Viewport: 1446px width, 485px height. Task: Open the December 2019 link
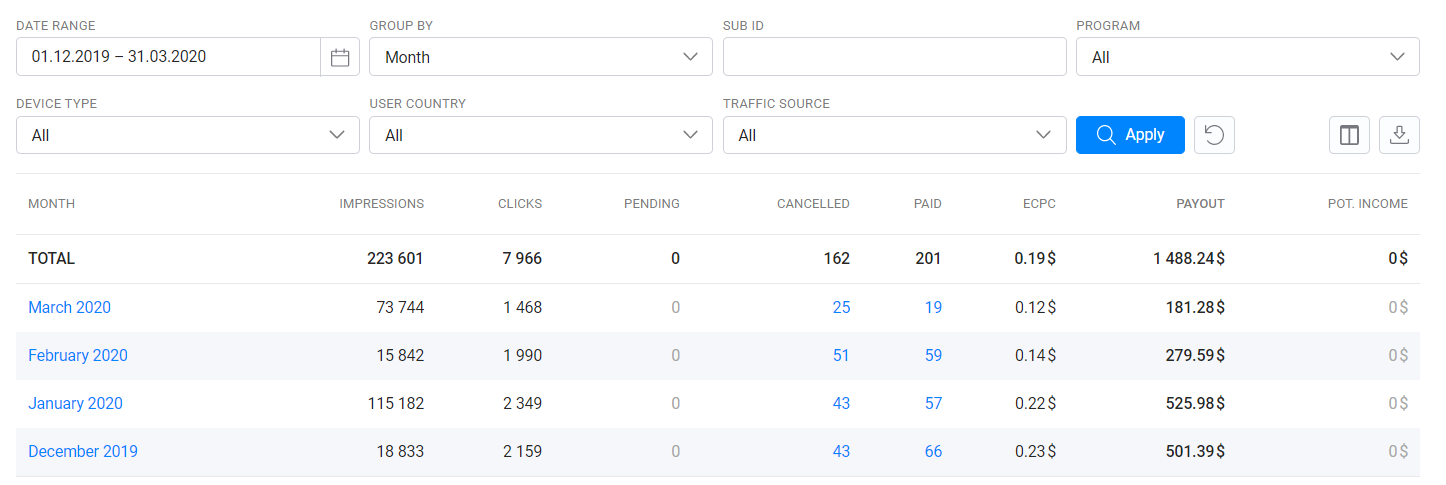[83, 452]
